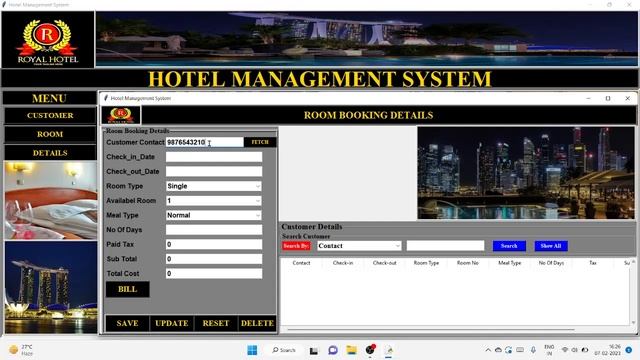The image size is (640, 360).
Task: Click the Check-out column header
Action: pyautogui.click(x=384, y=263)
